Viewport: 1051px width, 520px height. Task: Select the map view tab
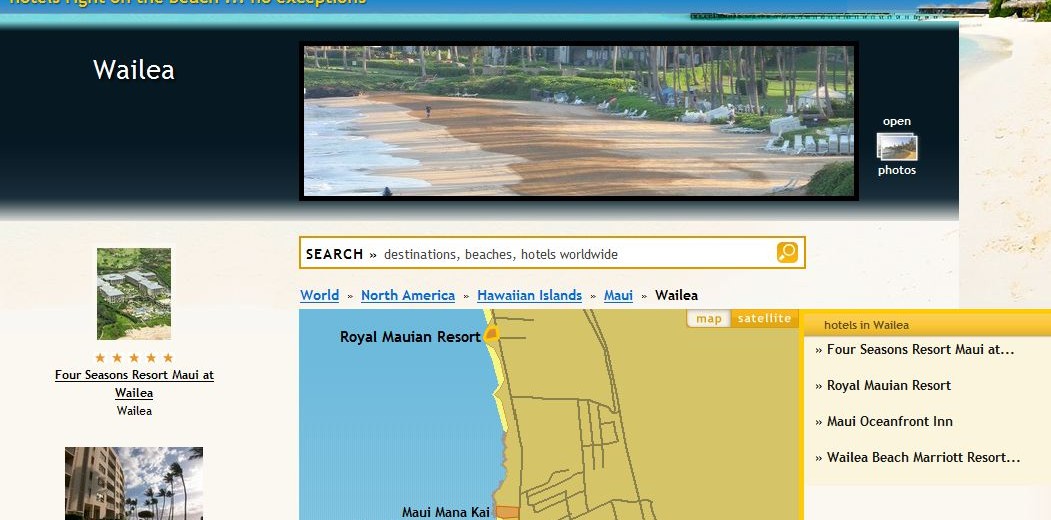pos(708,319)
